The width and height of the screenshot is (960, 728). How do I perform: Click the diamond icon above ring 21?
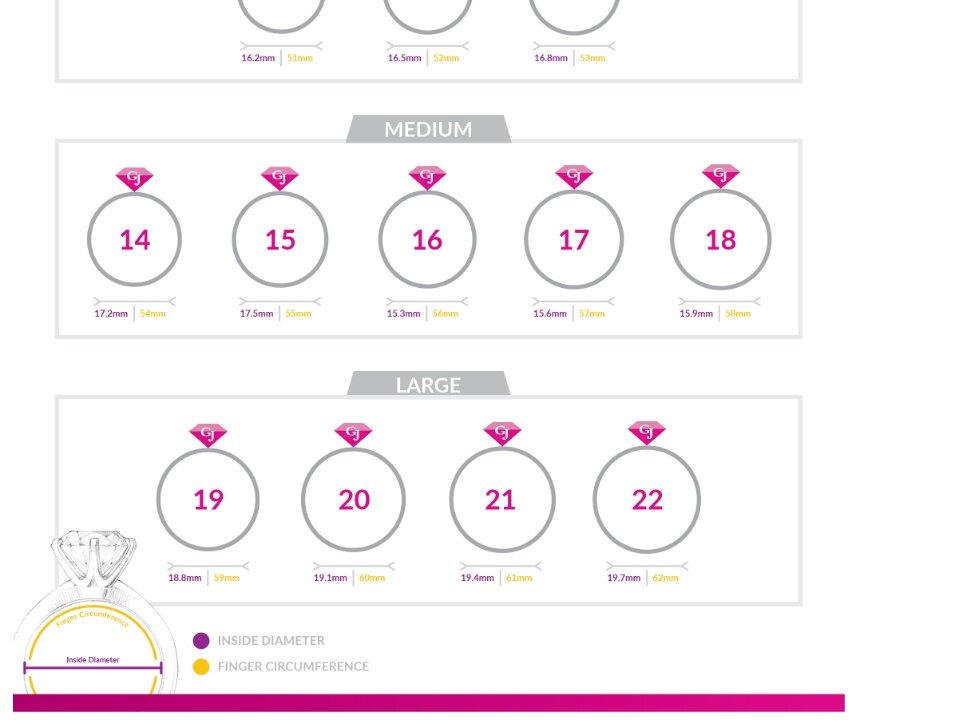502,433
